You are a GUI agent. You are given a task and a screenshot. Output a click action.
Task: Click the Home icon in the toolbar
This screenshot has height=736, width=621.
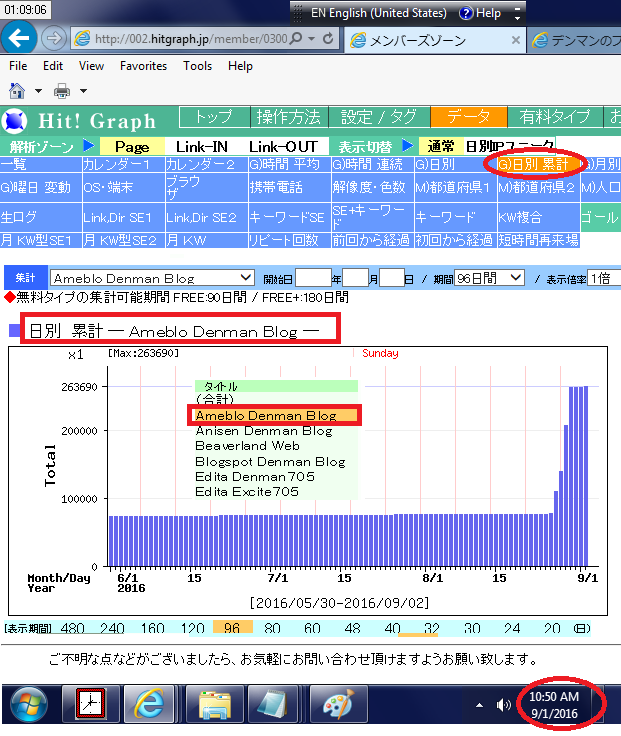(x=17, y=91)
